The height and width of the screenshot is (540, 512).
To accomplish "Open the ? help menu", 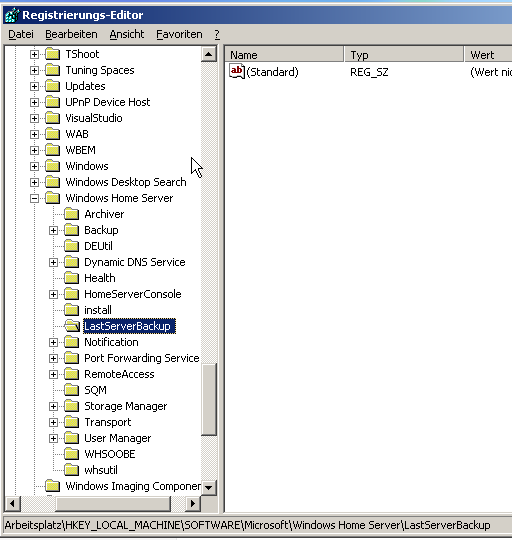I will tap(217, 34).
